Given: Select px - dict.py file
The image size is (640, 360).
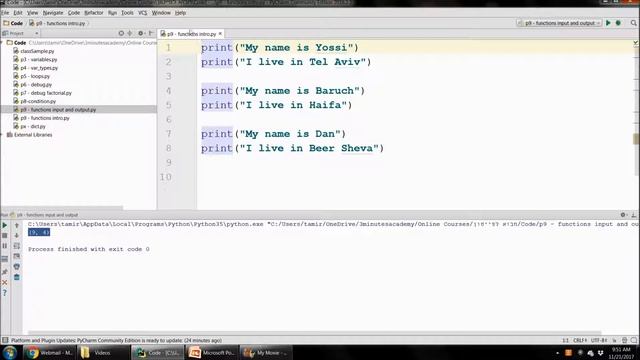Looking at the screenshot, I should point(33,126).
